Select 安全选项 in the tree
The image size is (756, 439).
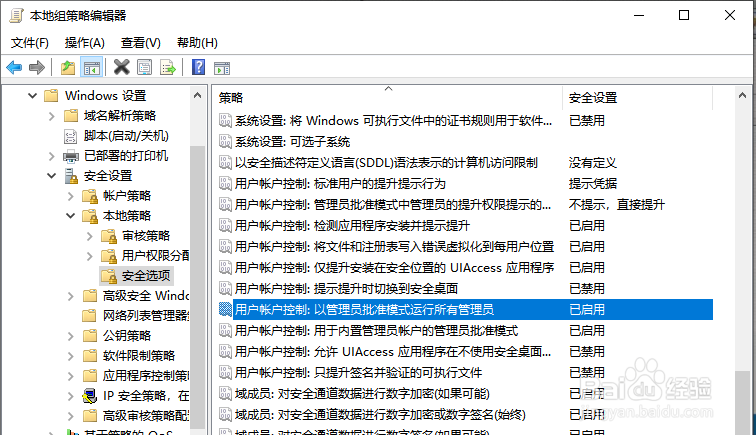pos(146,276)
